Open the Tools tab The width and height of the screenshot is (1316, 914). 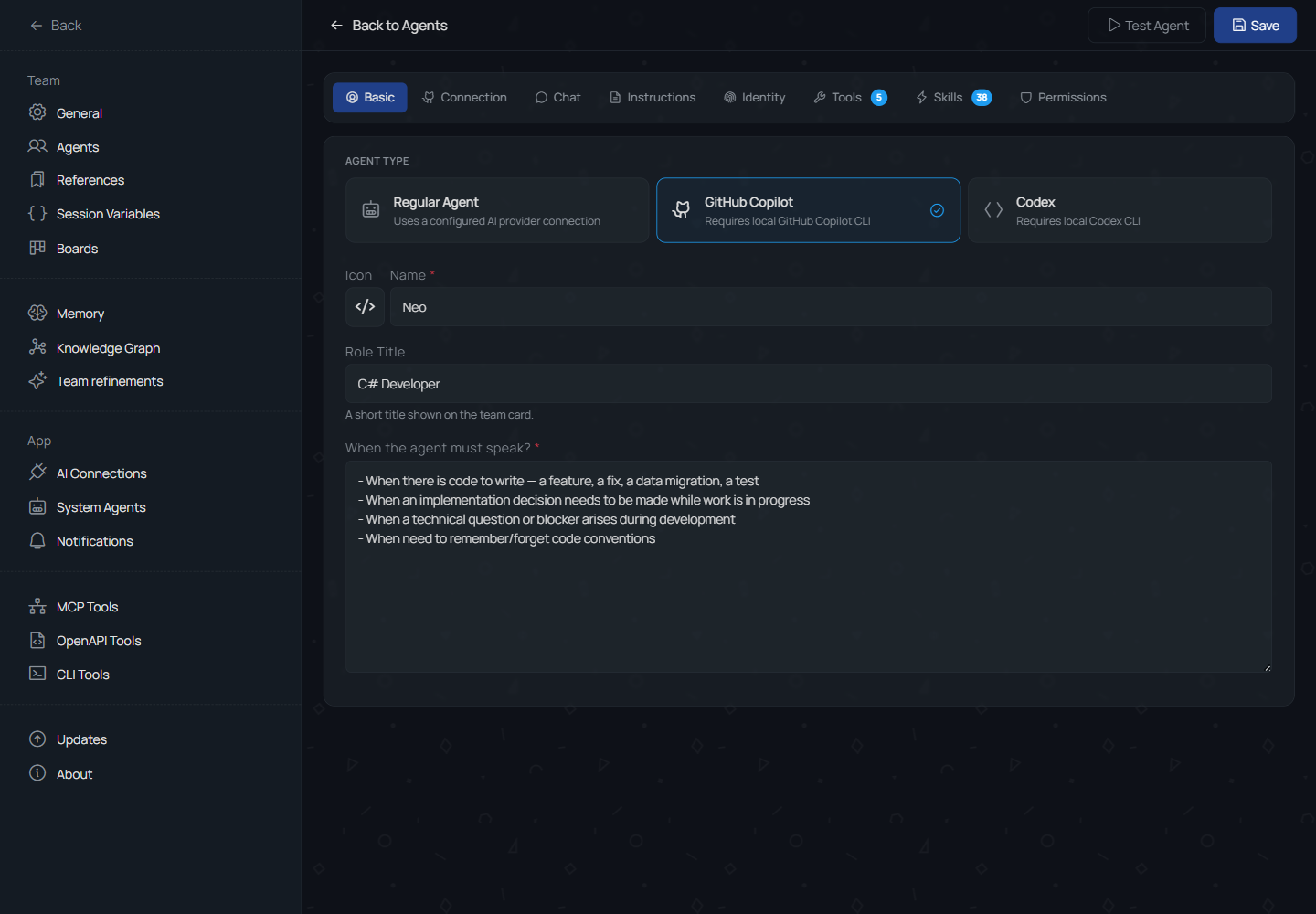click(x=850, y=98)
